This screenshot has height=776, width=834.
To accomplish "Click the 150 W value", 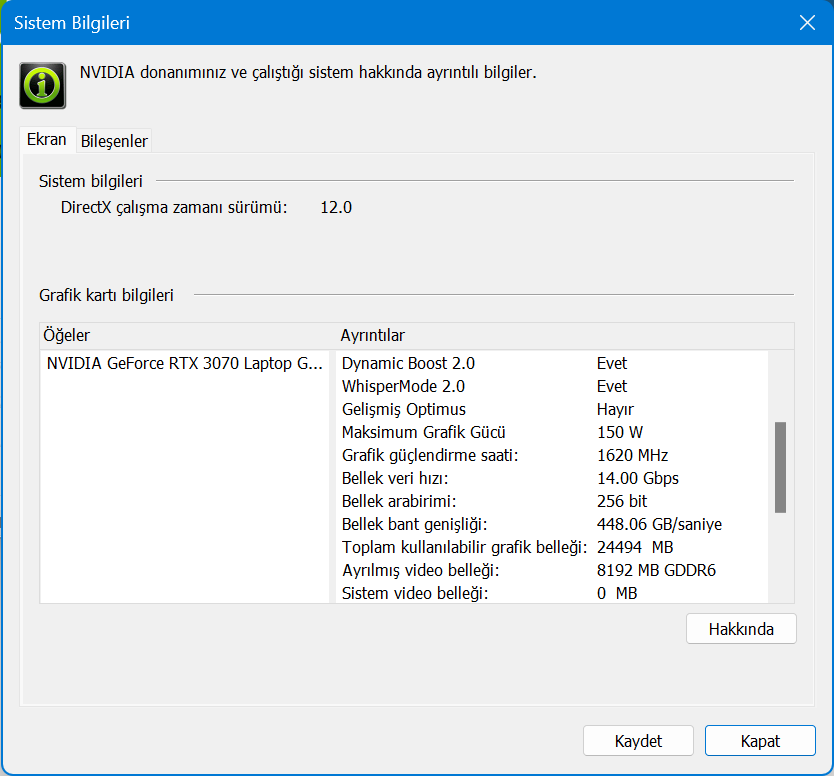I will click(x=620, y=432).
